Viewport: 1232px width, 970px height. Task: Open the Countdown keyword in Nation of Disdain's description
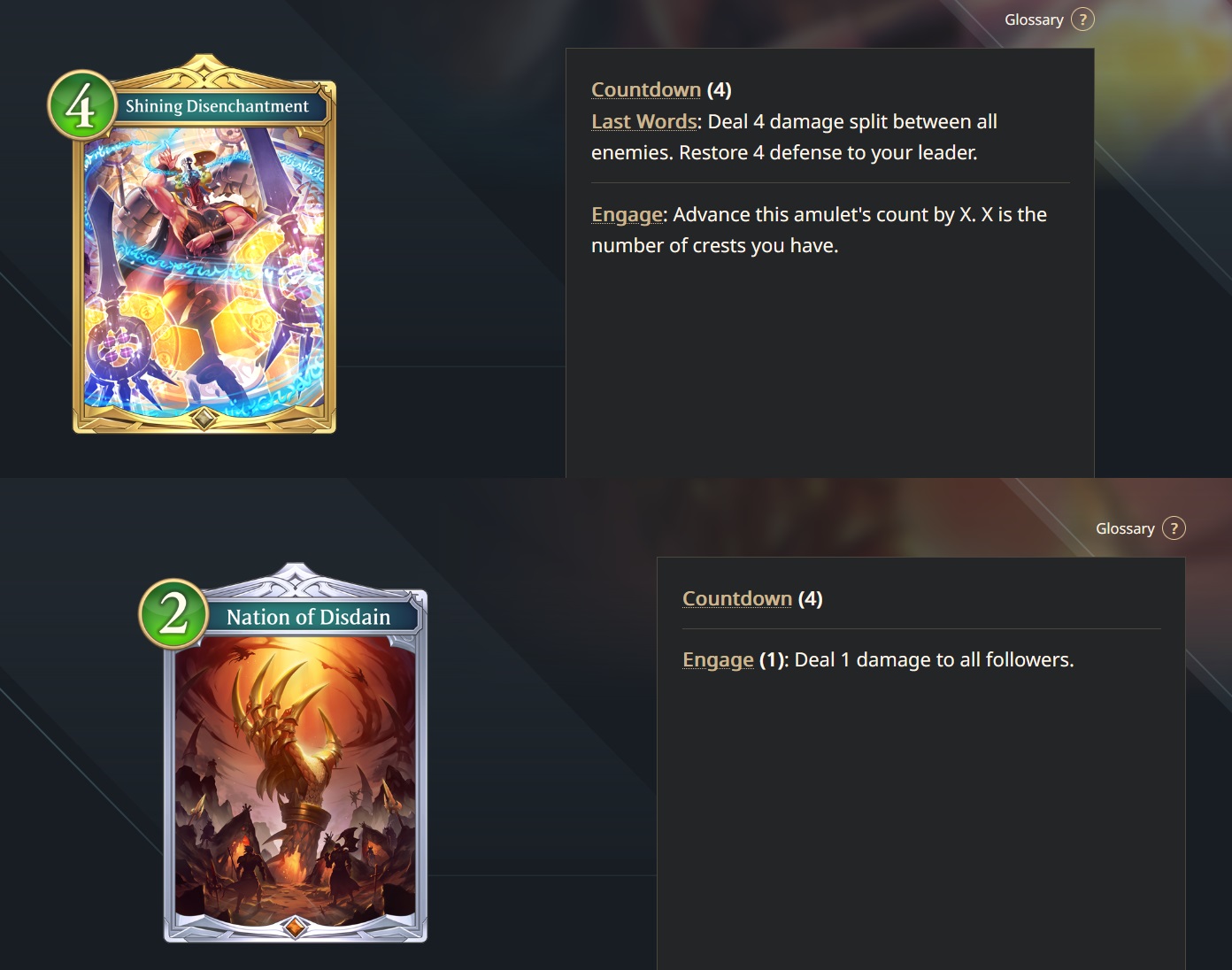pos(737,598)
